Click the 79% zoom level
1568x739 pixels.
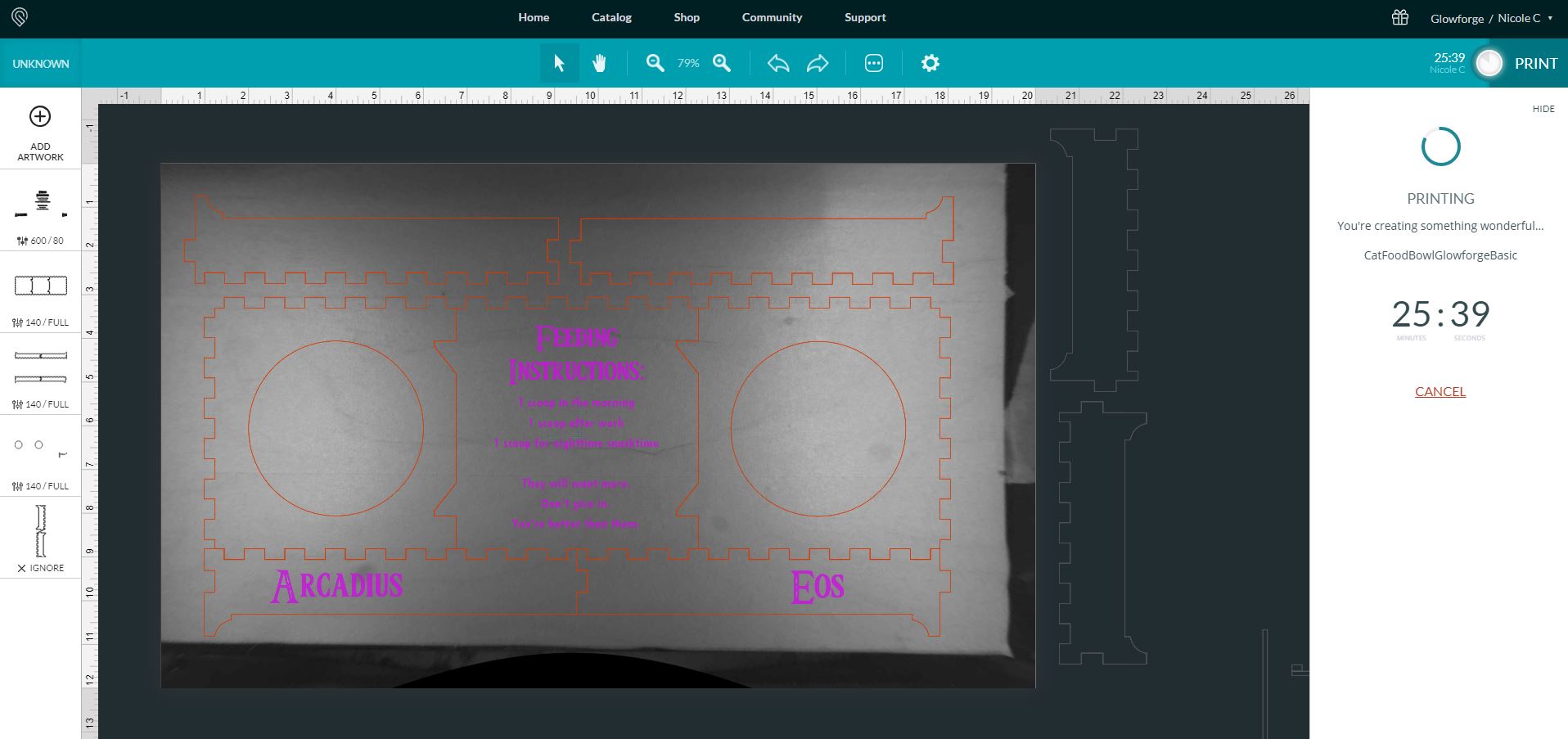tap(688, 63)
